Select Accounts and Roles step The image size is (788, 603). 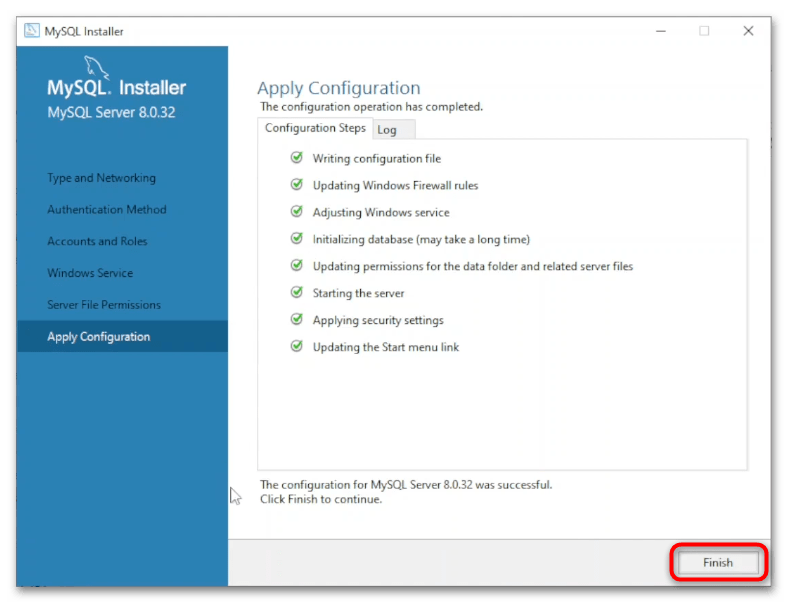(x=97, y=241)
